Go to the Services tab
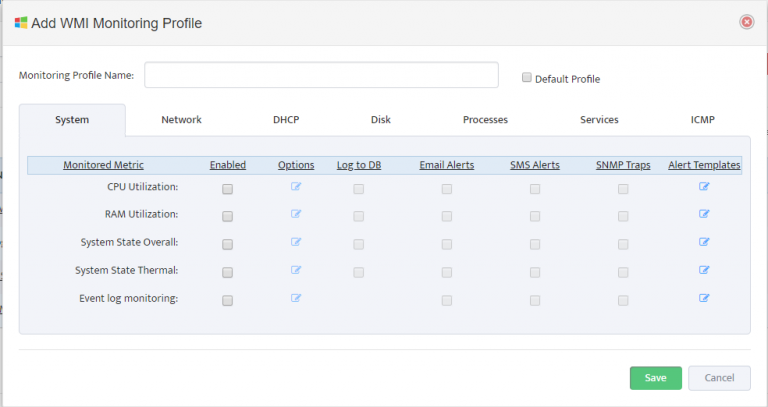The height and width of the screenshot is (407, 768). (599, 120)
